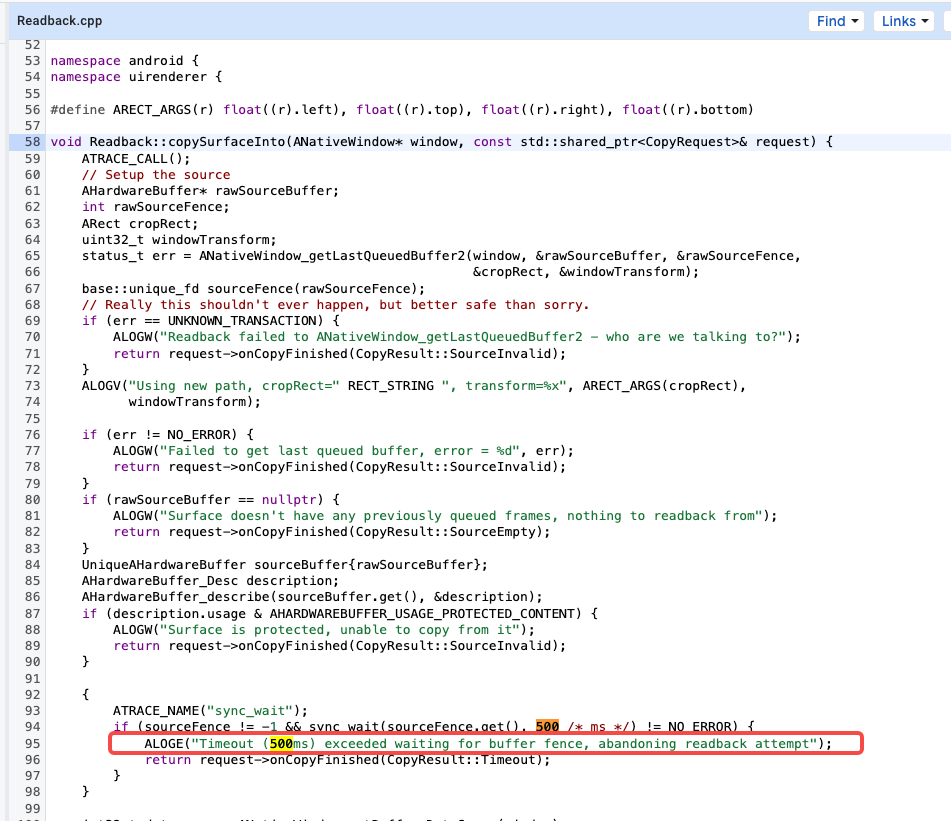Click AHardwareBuffer_describe on line 86
Screen dimensions: 951x821
[x=176, y=597]
